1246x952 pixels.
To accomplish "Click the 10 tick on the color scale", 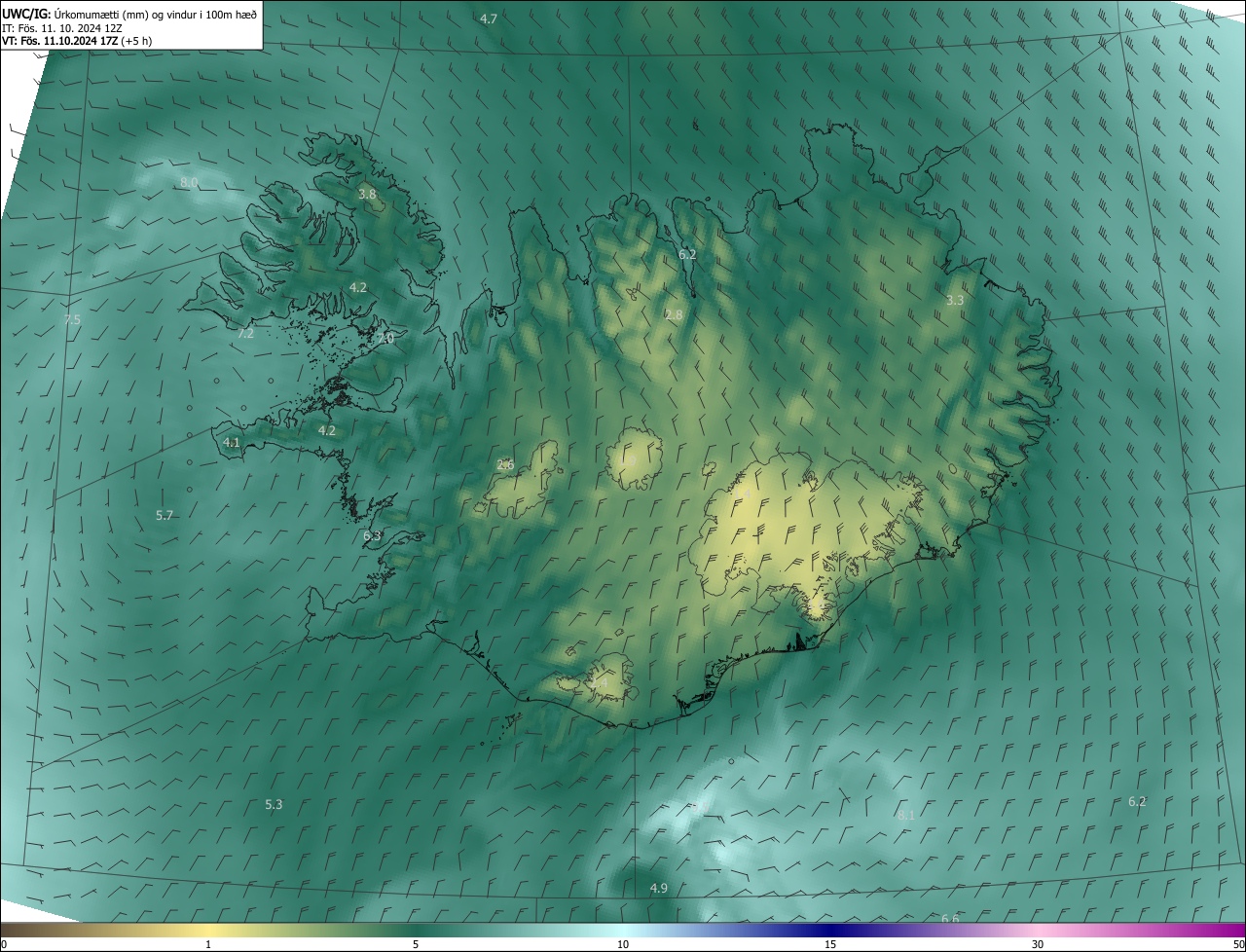I will point(623,944).
